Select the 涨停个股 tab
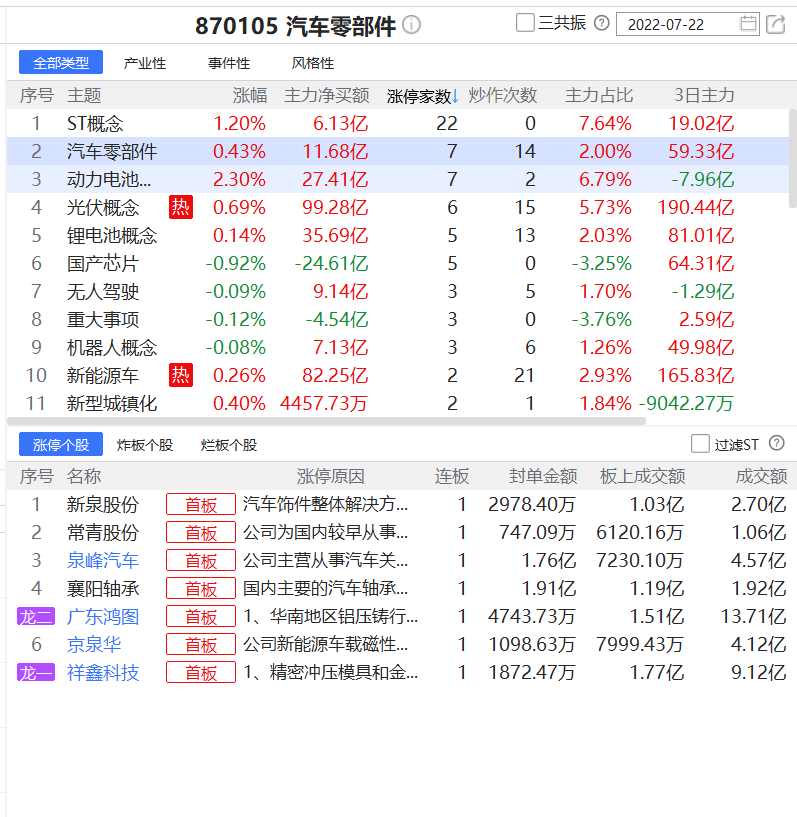This screenshot has width=797, height=817. [61, 444]
